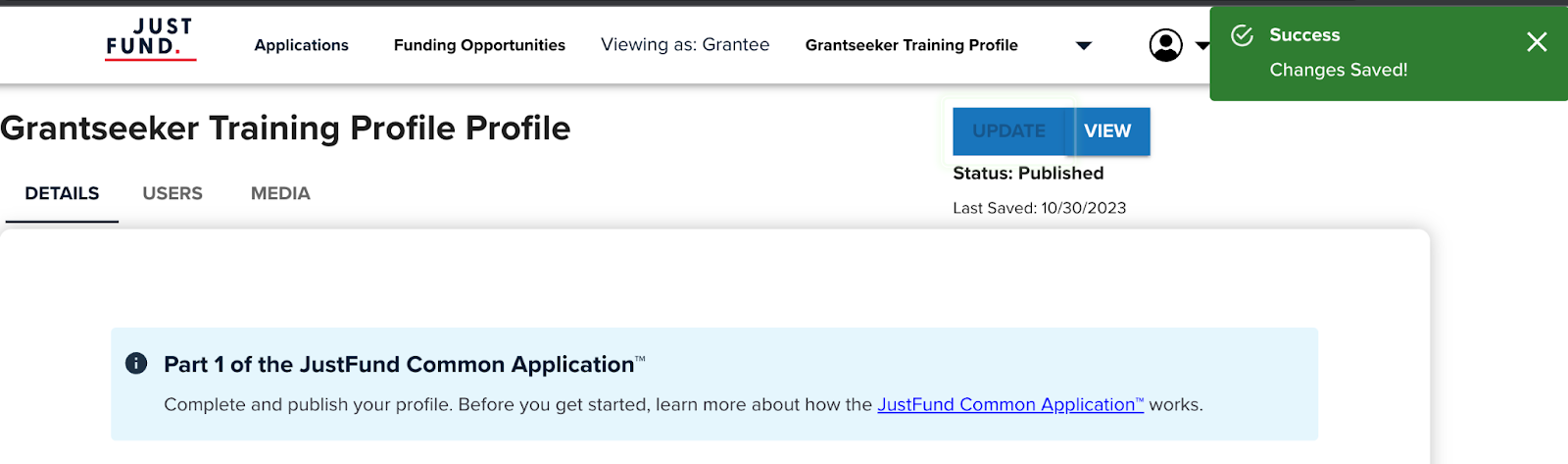
Task: Open the Applications menu item
Action: pos(301,45)
